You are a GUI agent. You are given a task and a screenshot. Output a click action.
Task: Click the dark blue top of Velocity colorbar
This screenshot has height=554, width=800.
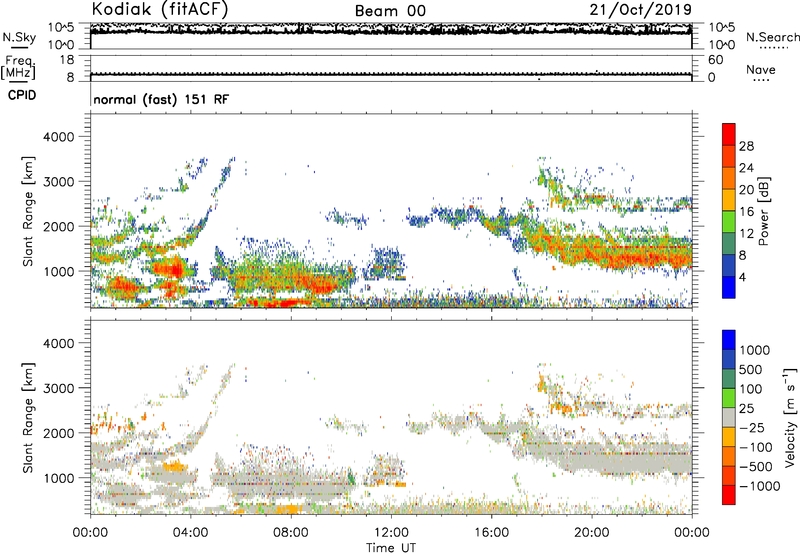(729, 340)
